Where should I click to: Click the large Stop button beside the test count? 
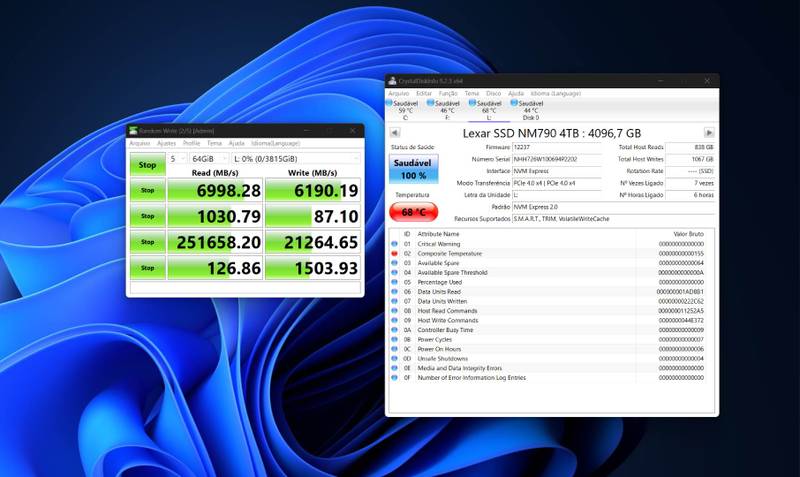(x=147, y=165)
